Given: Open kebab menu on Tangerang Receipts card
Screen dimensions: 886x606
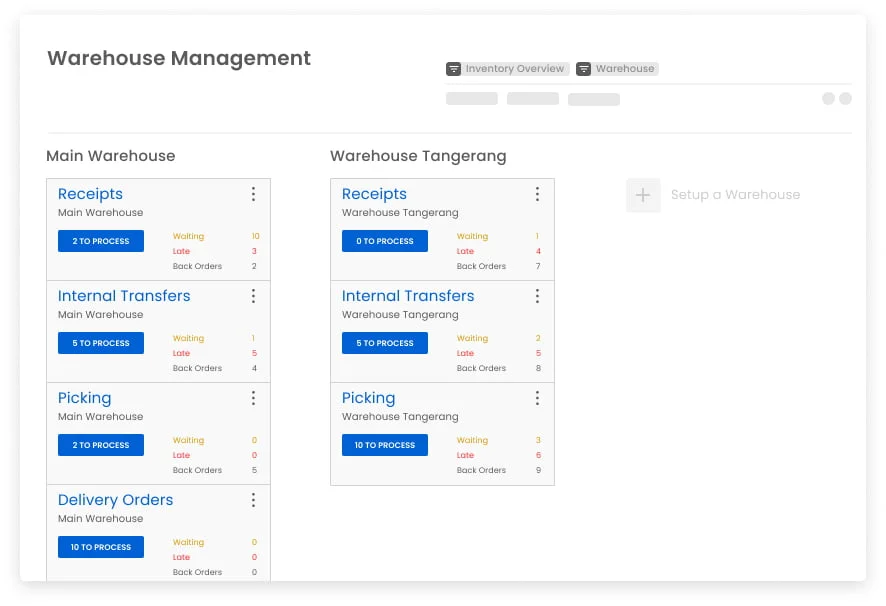Looking at the screenshot, I should click(537, 194).
